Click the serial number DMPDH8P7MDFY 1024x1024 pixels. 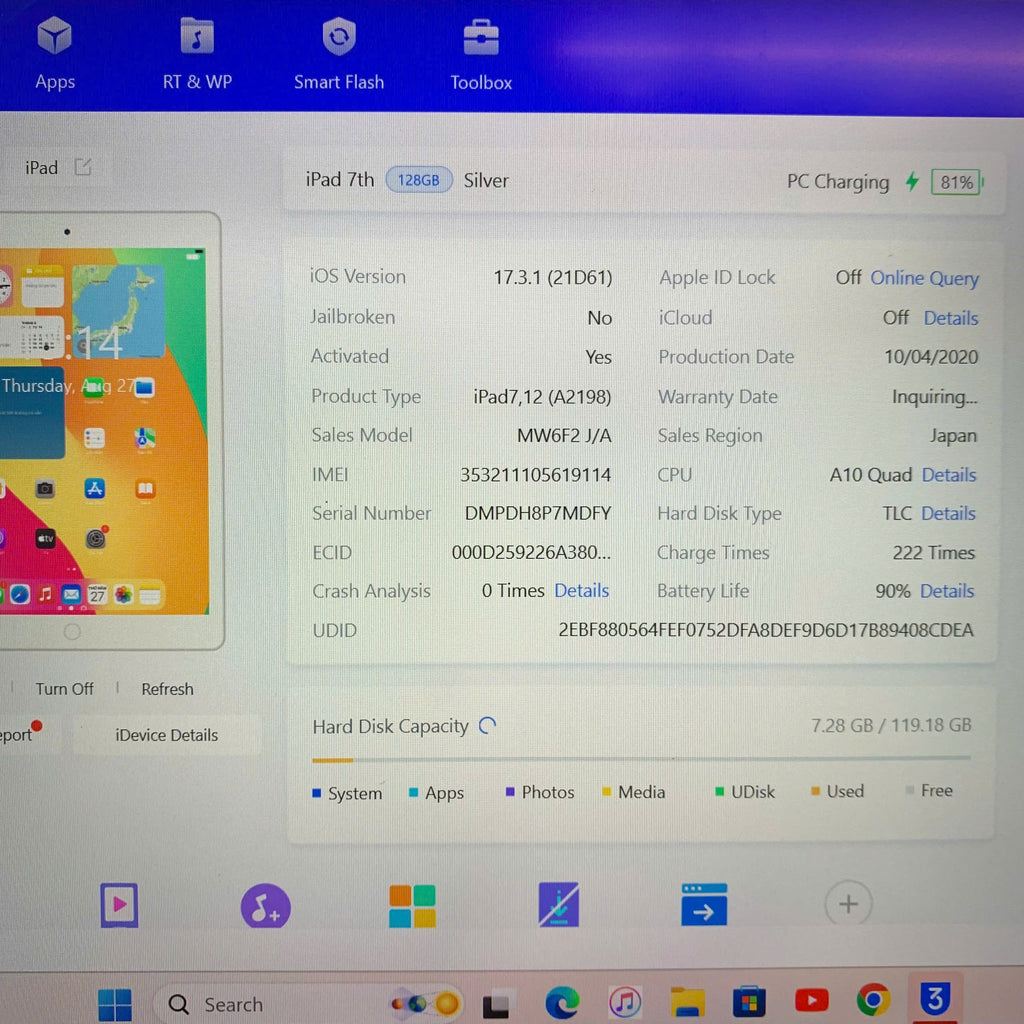[x=537, y=513]
